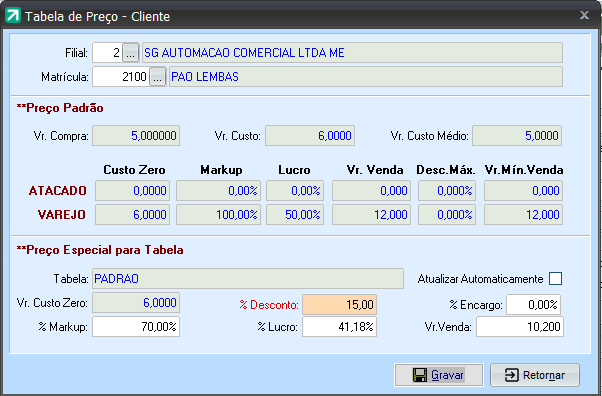Click the % Lucro field showing 41,18%
This screenshot has width=602, height=396.
[x=339, y=326]
